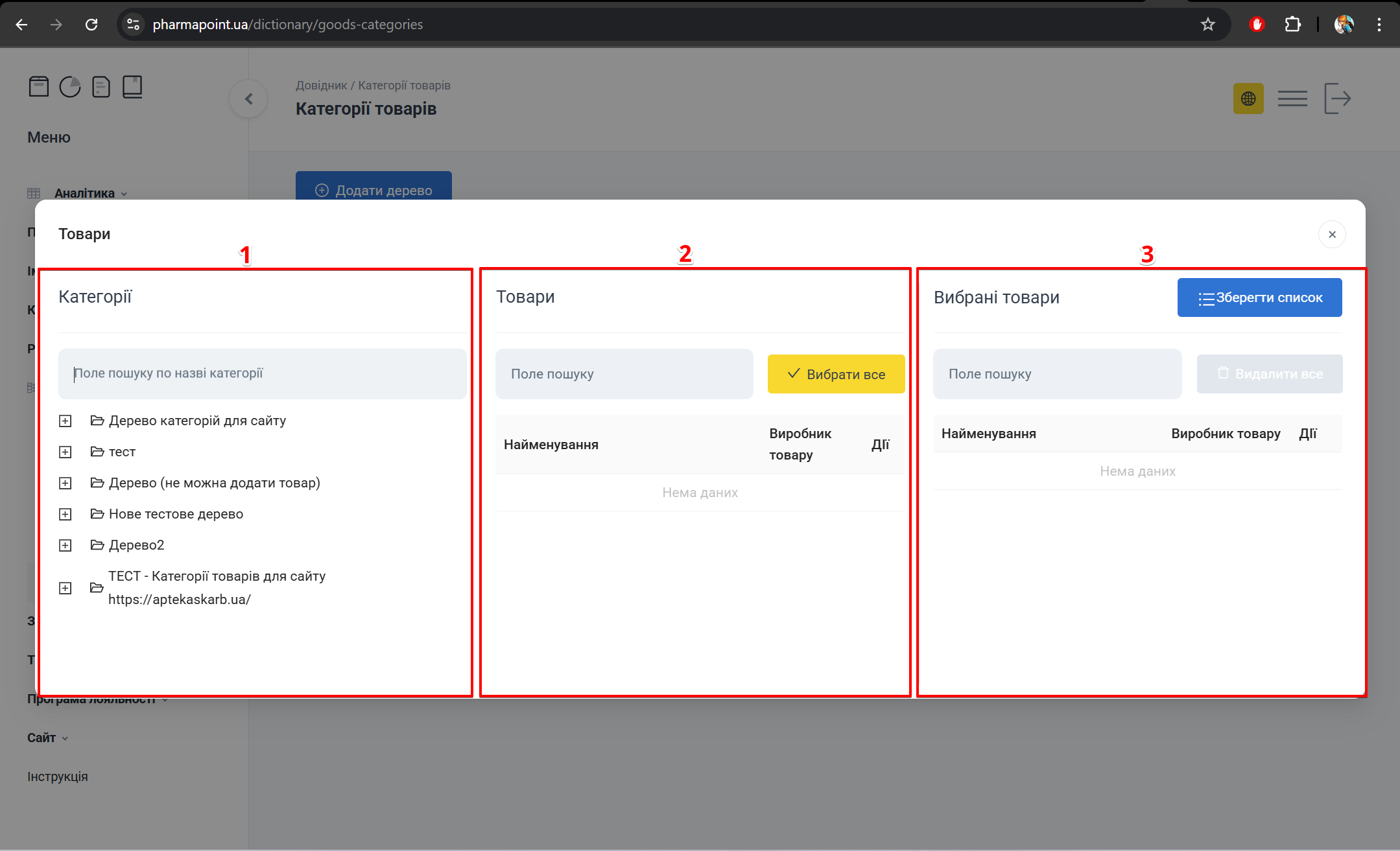Click the 'Зберегти список' button

[1259, 297]
